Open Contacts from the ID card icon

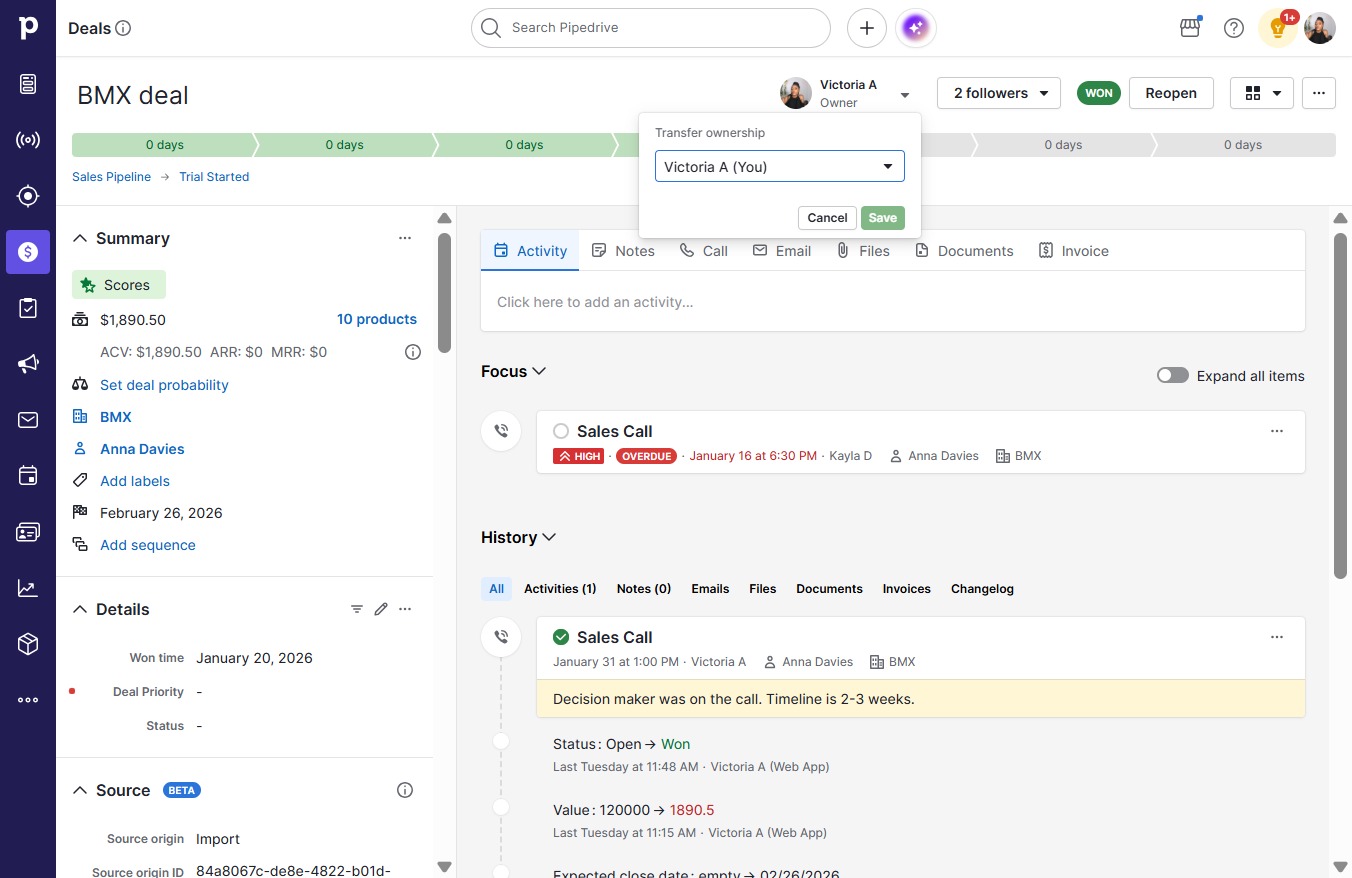pyautogui.click(x=28, y=532)
